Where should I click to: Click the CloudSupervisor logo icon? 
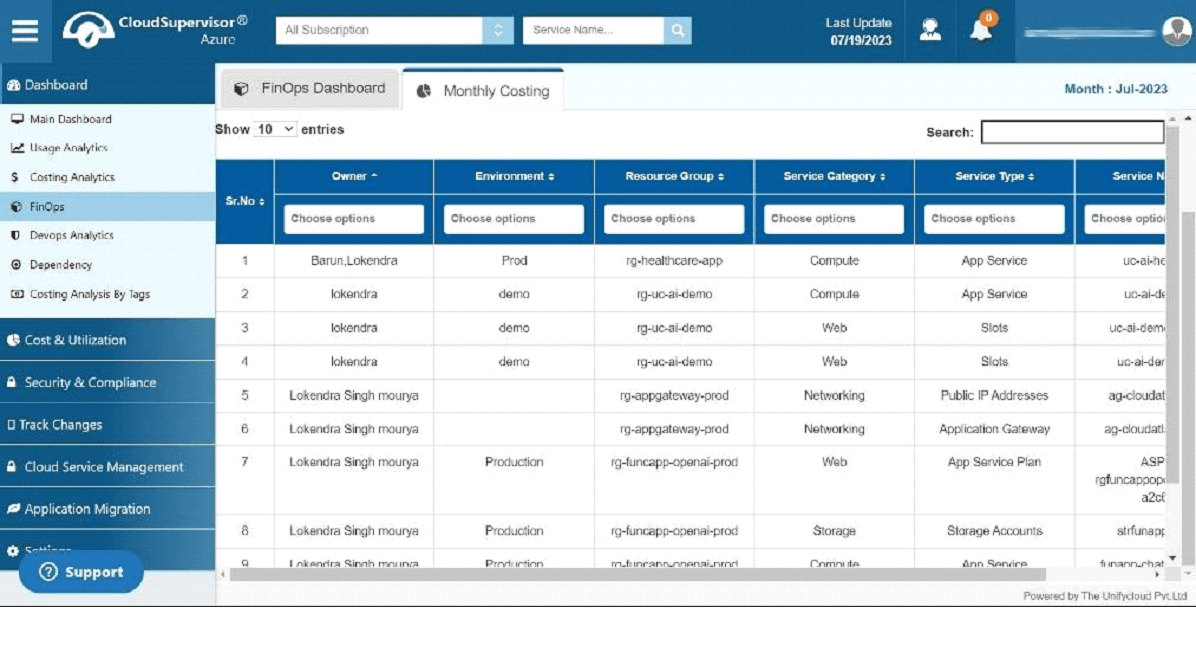(x=88, y=30)
